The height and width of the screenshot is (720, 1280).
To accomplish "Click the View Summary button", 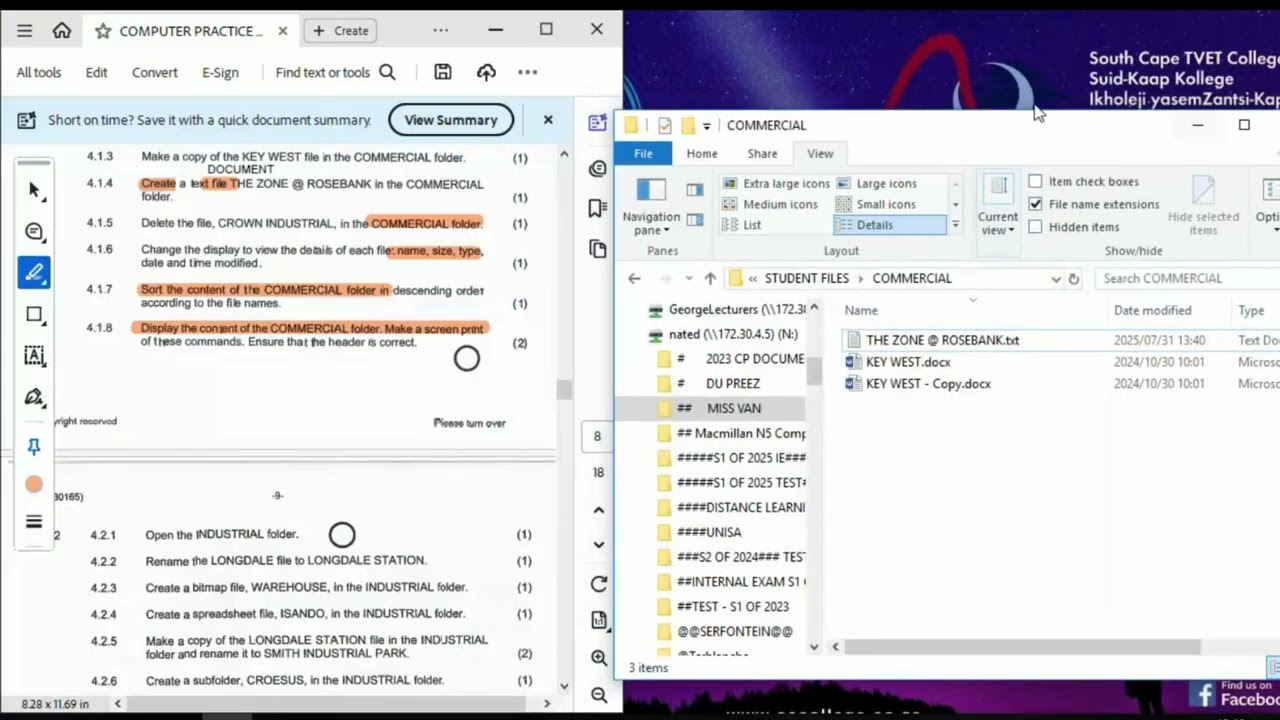I will click(x=451, y=120).
